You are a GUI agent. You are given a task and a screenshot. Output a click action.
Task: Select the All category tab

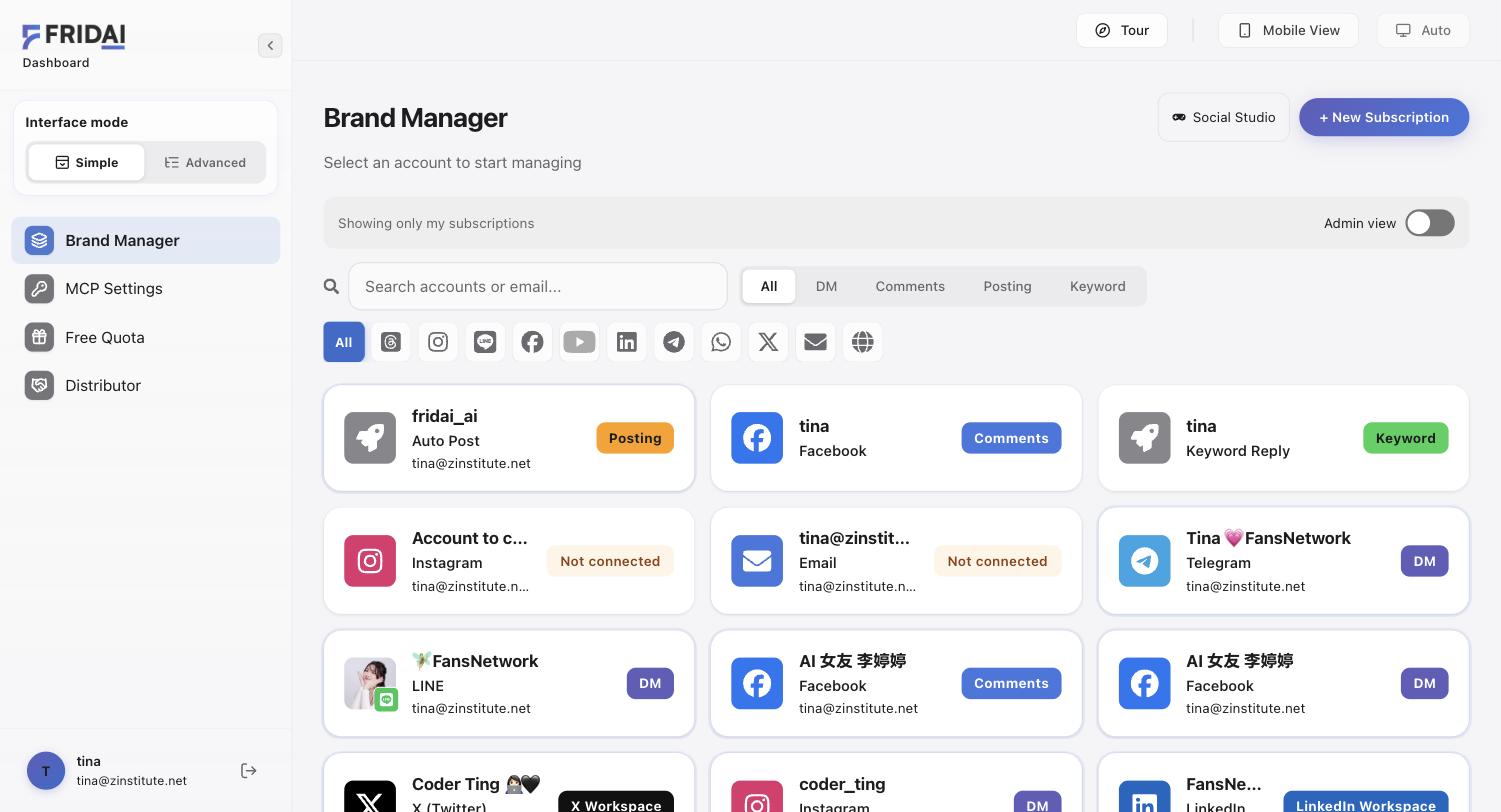pos(769,286)
